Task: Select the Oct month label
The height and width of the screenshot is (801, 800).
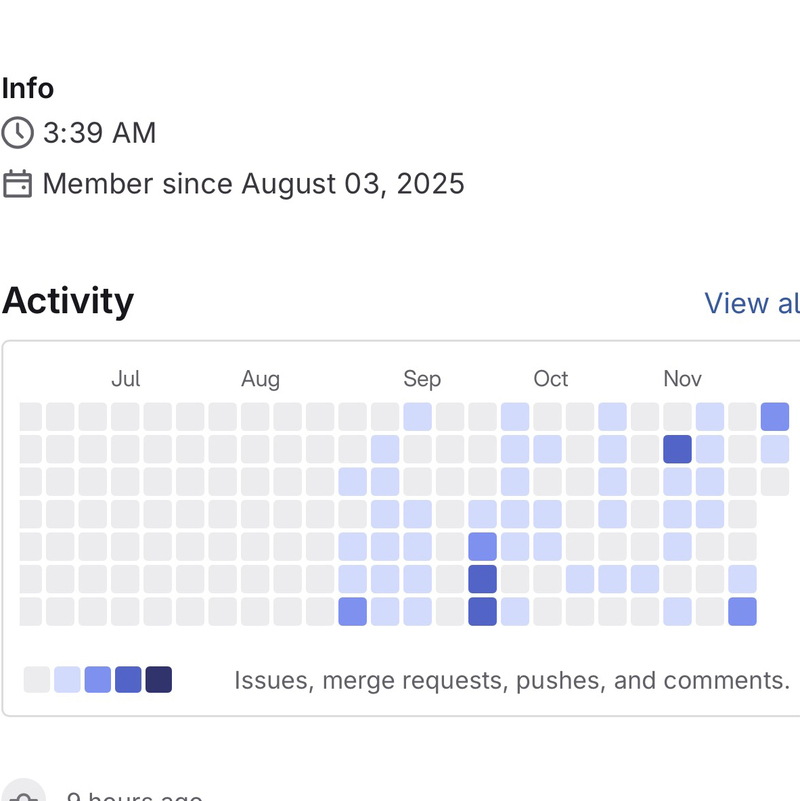Action: click(x=550, y=379)
